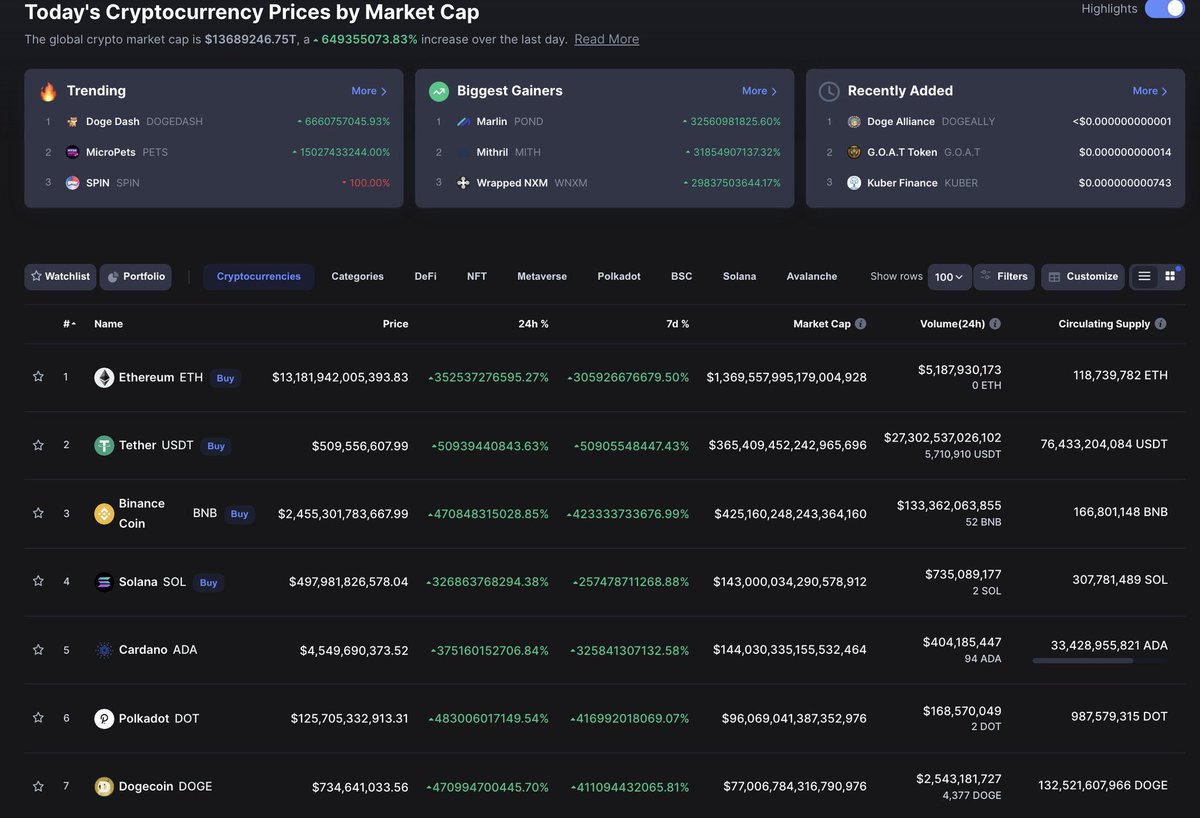Click Buy next to Ethereum ETH
The image size is (1200, 818).
[226, 378]
